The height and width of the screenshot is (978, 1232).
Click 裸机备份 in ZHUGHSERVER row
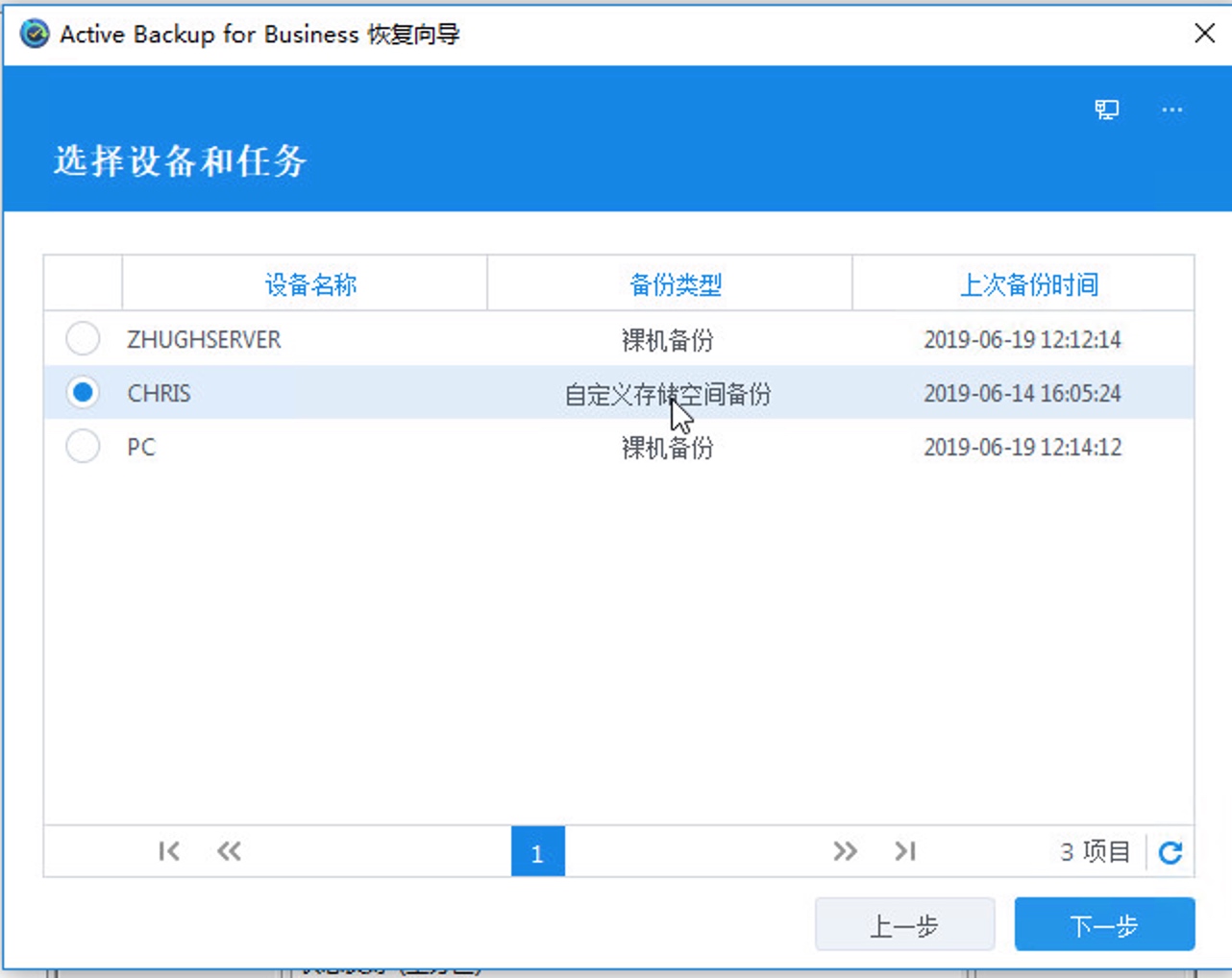coord(667,339)
